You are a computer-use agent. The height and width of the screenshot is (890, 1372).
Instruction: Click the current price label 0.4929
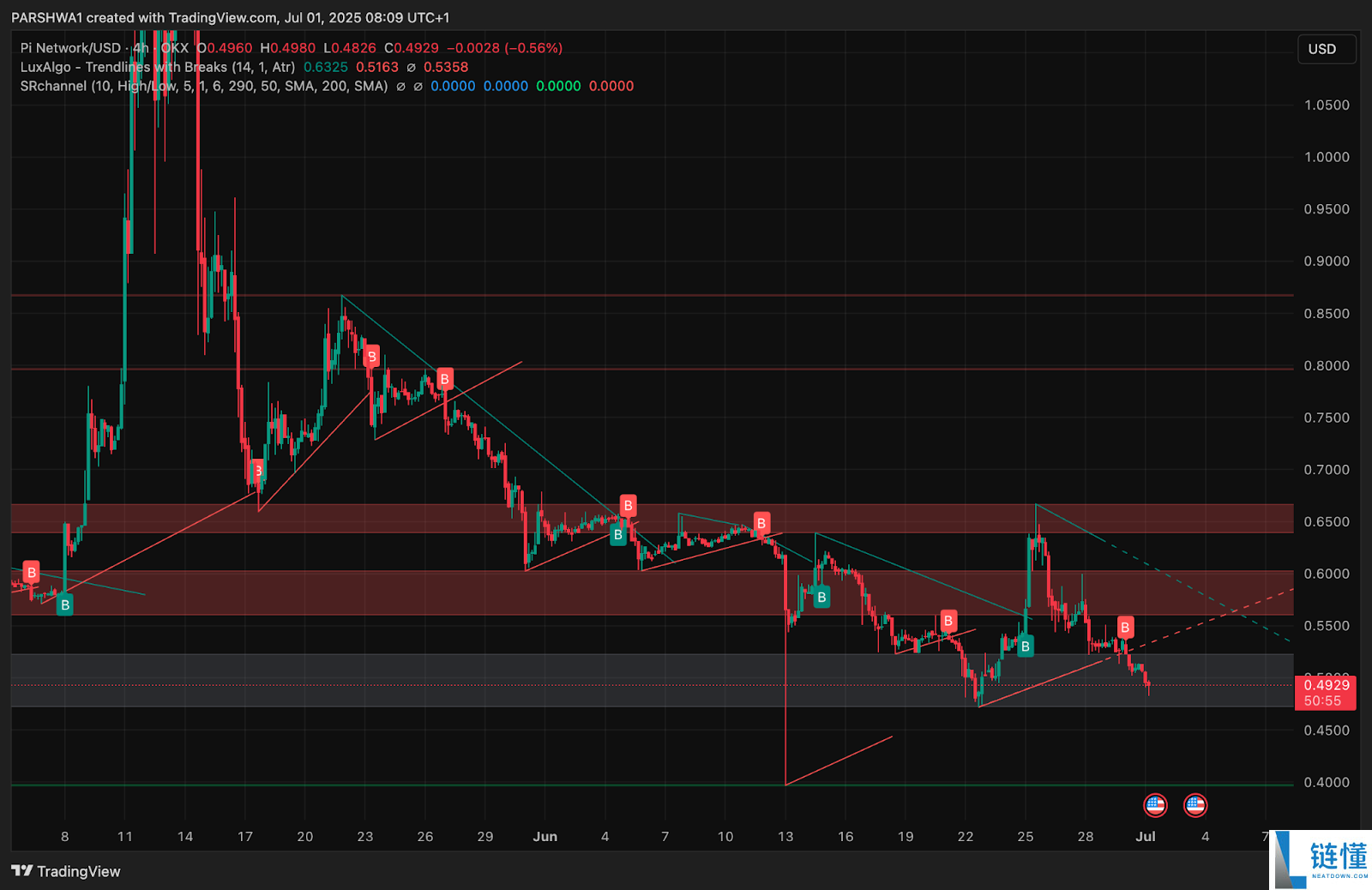(x=1326, y=684)
